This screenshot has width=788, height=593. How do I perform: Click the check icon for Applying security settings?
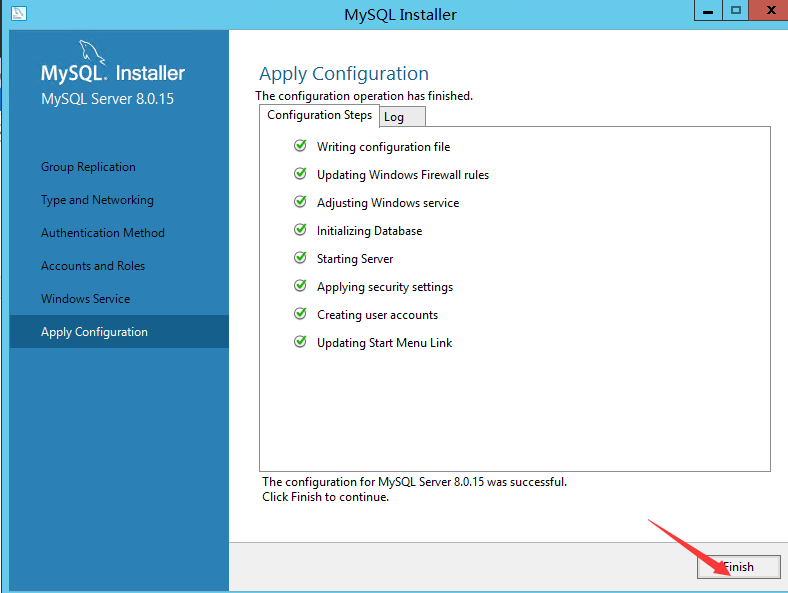300,286
